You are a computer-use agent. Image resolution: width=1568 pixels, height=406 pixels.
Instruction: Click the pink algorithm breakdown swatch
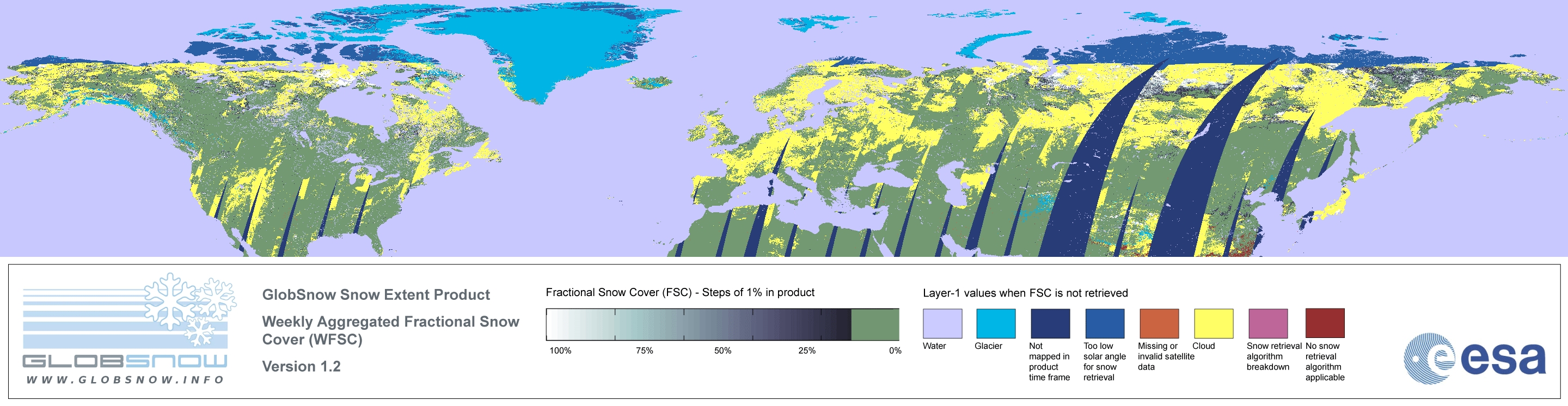click(x=1268, y=323)
